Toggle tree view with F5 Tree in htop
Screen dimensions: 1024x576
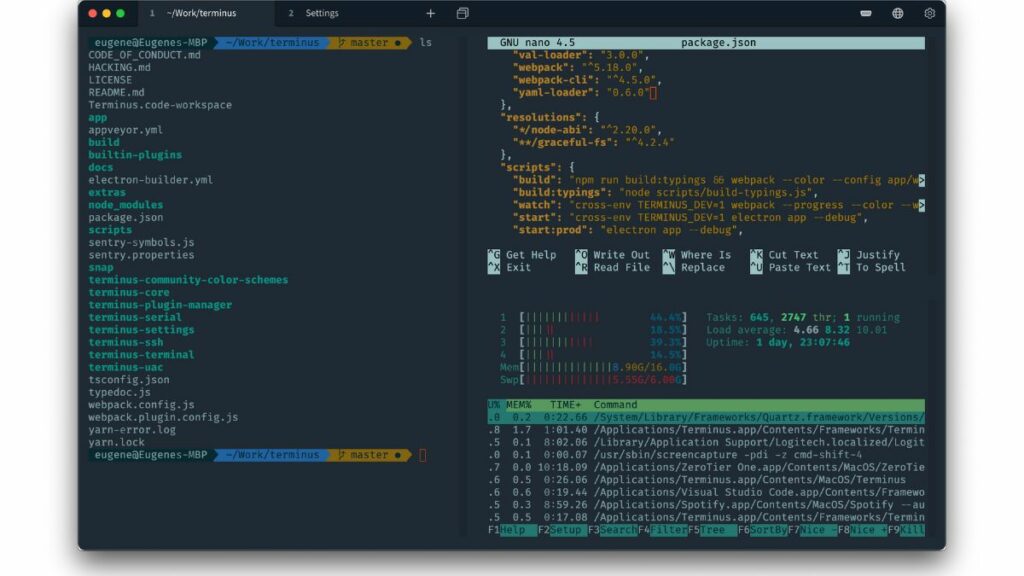[714, 530]
